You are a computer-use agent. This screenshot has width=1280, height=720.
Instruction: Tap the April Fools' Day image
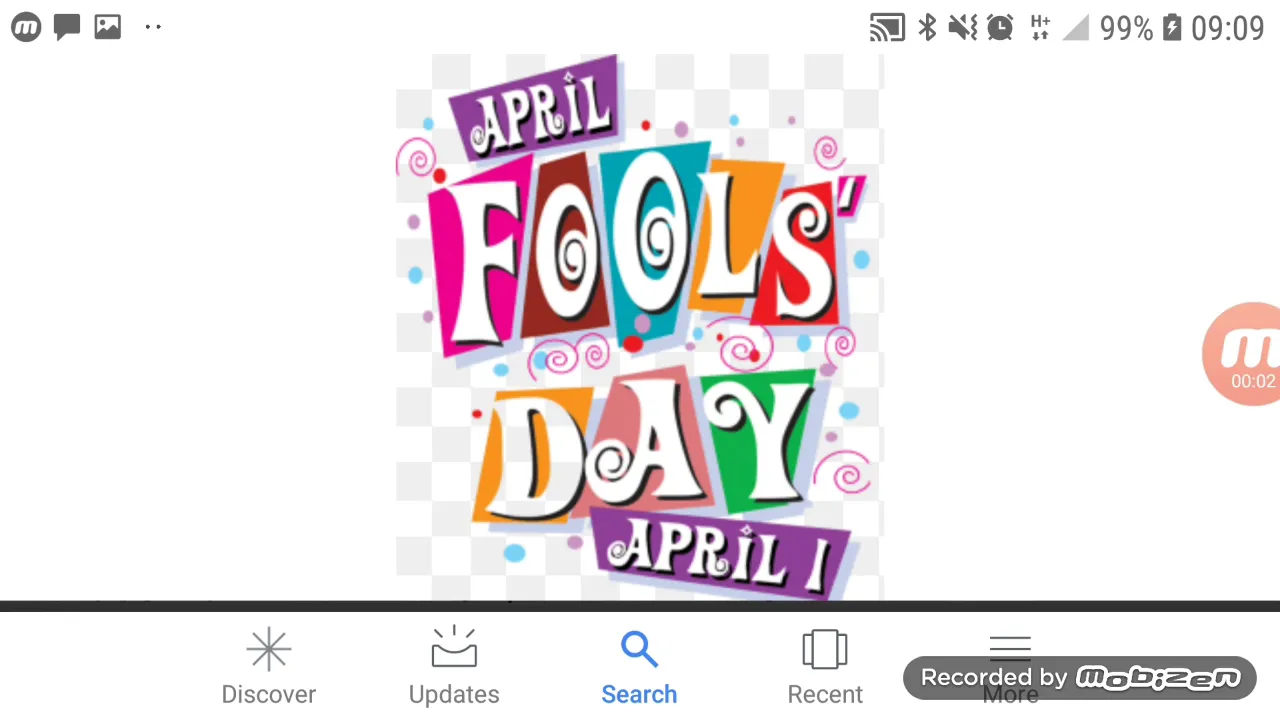640,328
